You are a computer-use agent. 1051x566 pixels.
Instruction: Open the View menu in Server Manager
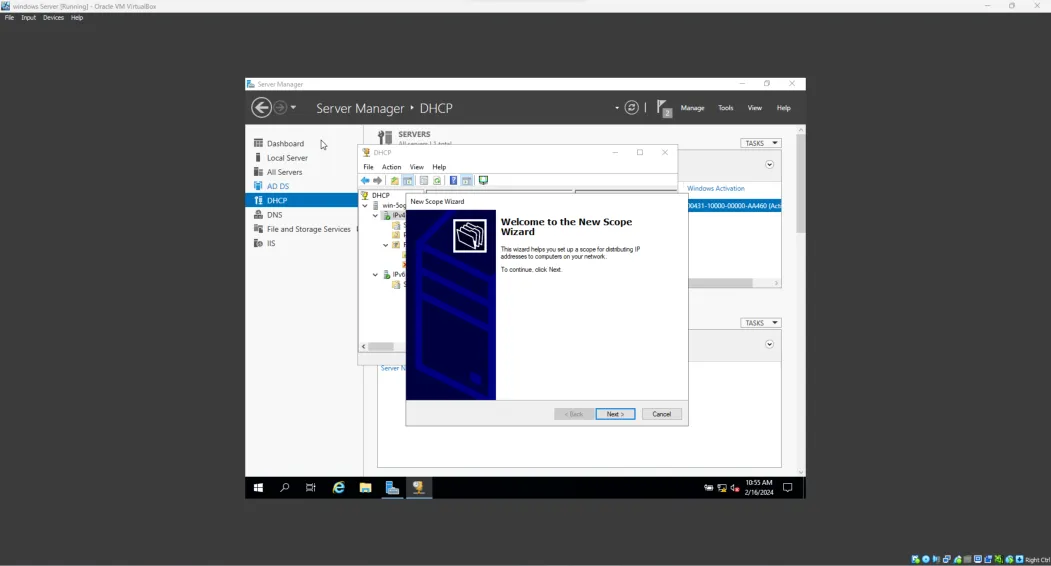755,108
